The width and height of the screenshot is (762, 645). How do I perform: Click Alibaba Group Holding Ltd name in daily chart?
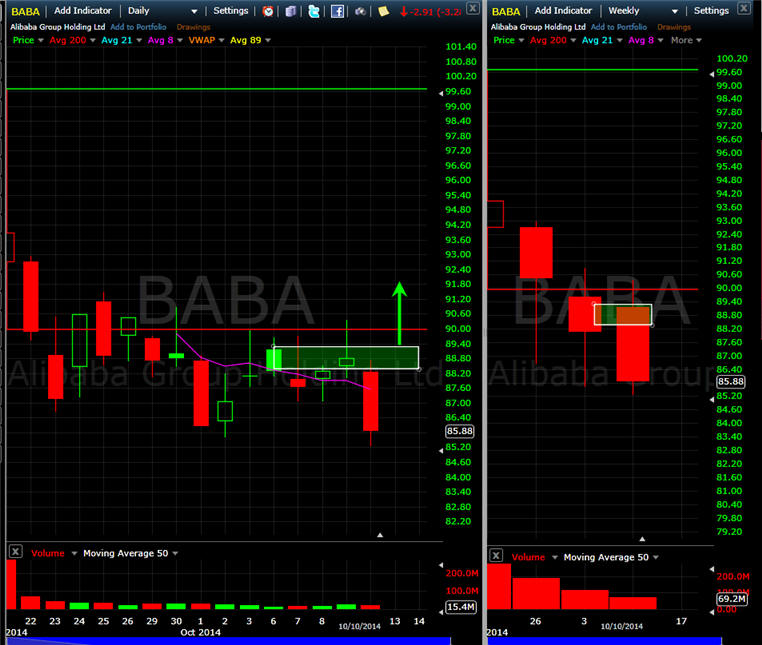coord(58,27)
